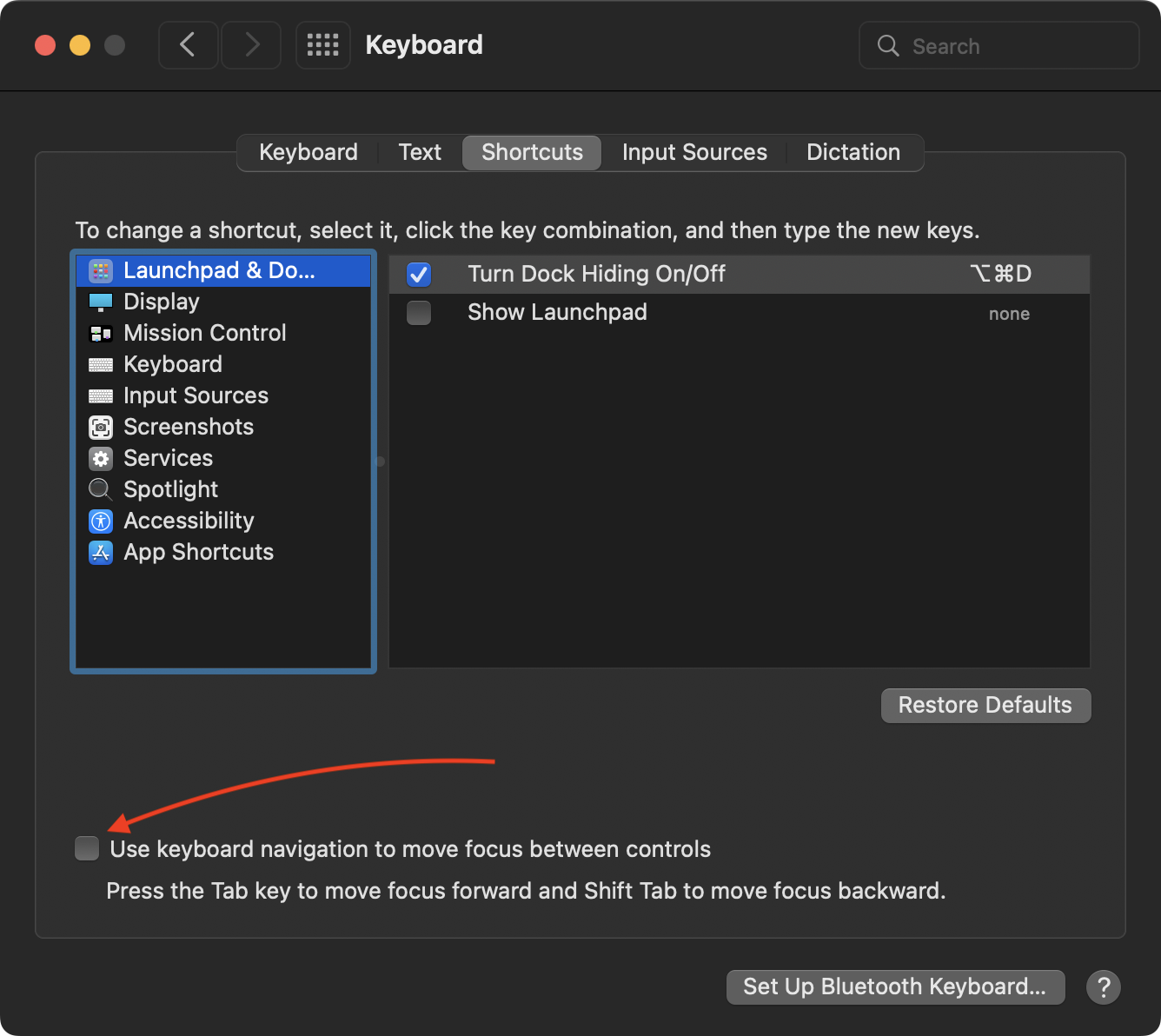This screenshot has width=1161, height=1036.
Task: Click the Spotlight magnifier icon in list
Action: point(101,490)
